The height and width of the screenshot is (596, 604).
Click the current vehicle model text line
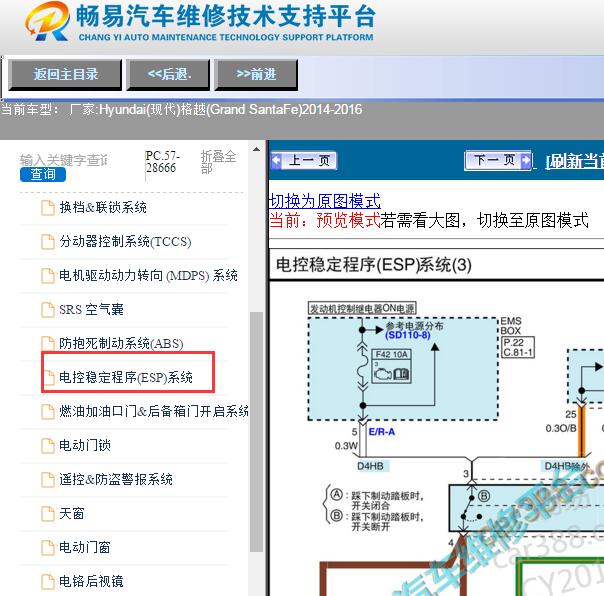[181, 110]
